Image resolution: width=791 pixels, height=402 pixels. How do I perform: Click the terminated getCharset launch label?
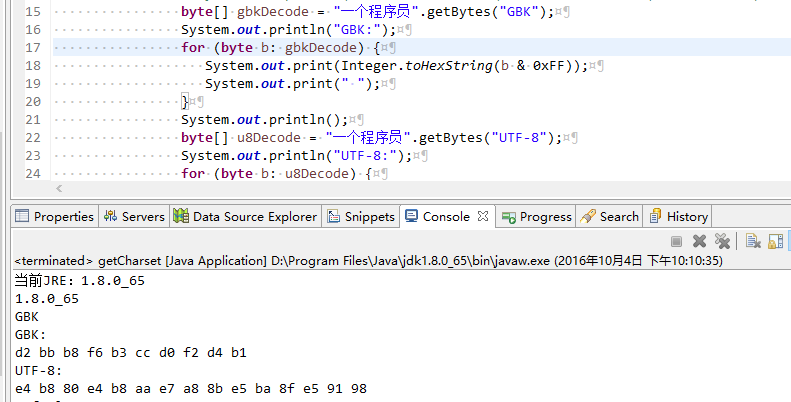click(x=140, y=260)
